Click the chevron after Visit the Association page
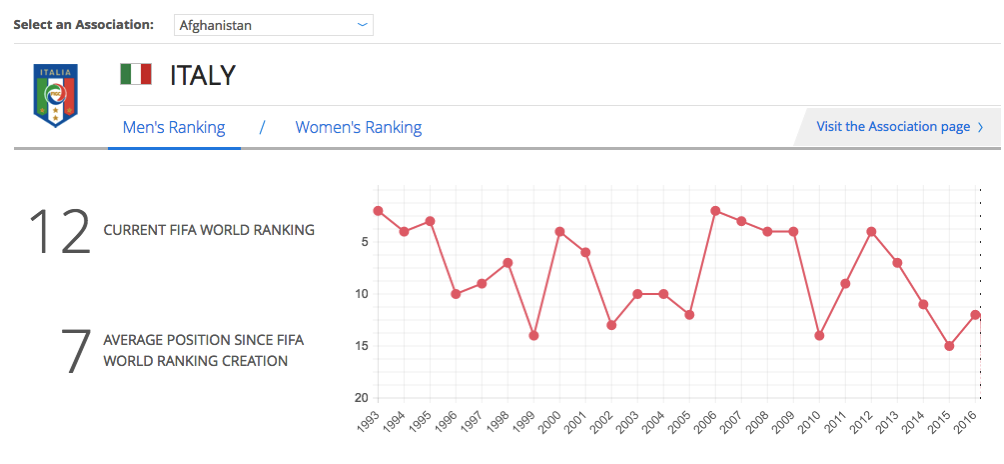Image resolution: width=1004 pixels, height=464 pixels. click(981, 127)
